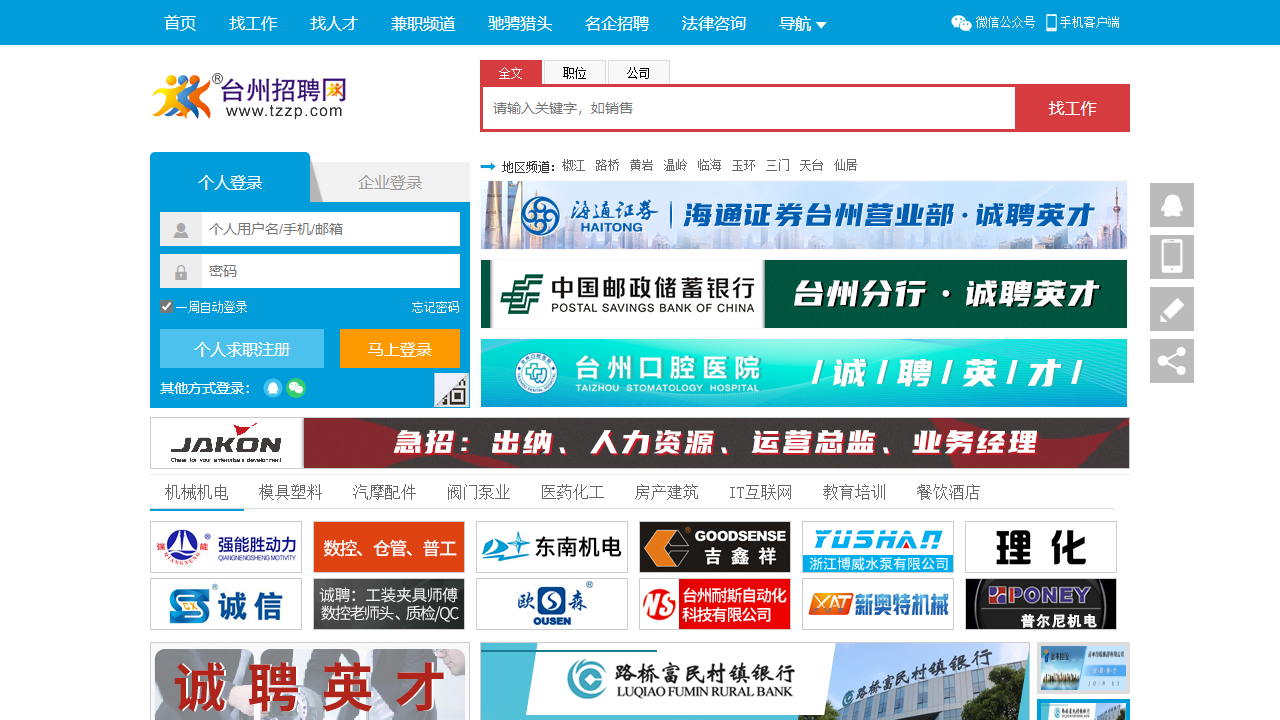Screen dimensions: 1280x720
Task: Switch to 企业登录 tab
Action: coord(390,182)
